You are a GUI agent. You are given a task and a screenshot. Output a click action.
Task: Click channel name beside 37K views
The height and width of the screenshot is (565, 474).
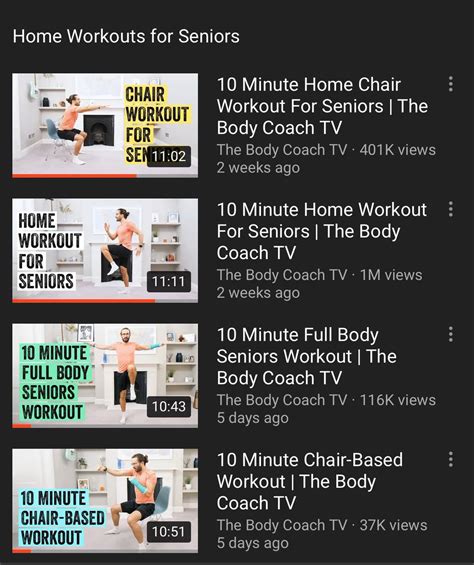click(282, 525)
